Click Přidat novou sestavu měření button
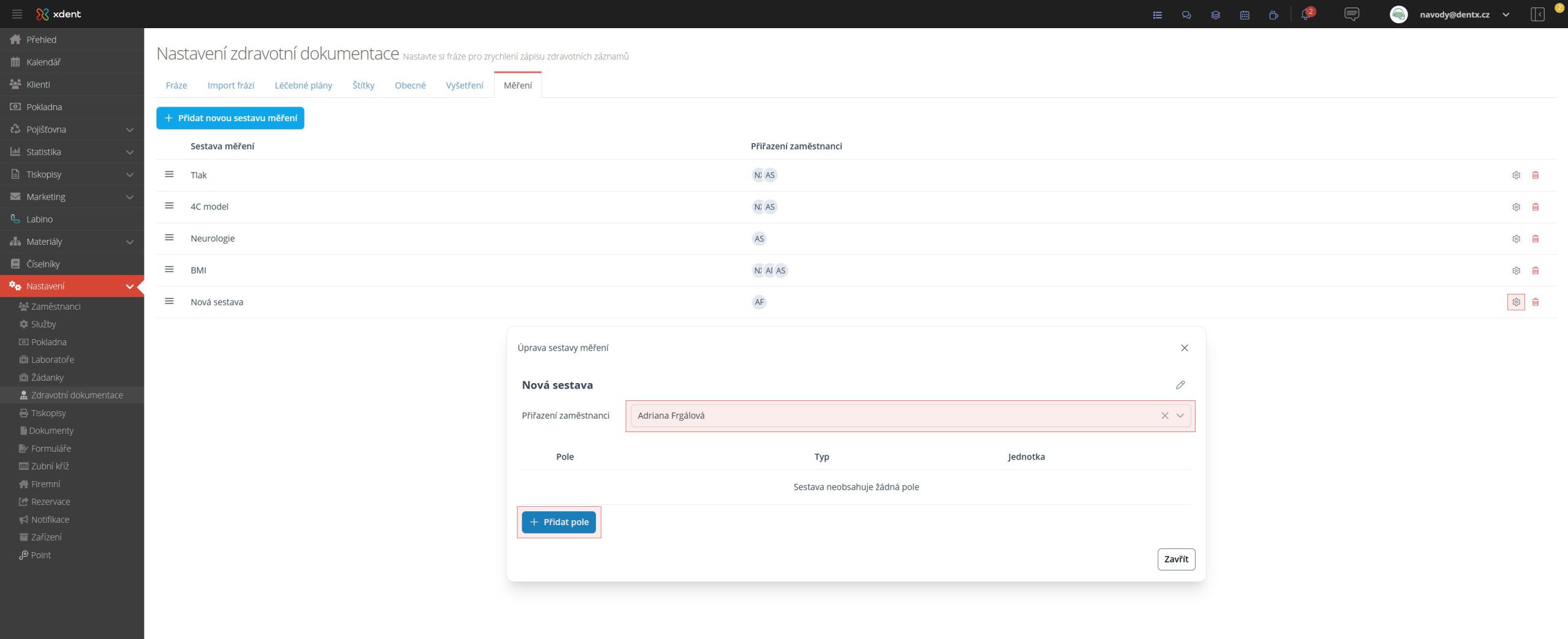The width and height of the screenshot is (1568, 639). coord(230,118)
